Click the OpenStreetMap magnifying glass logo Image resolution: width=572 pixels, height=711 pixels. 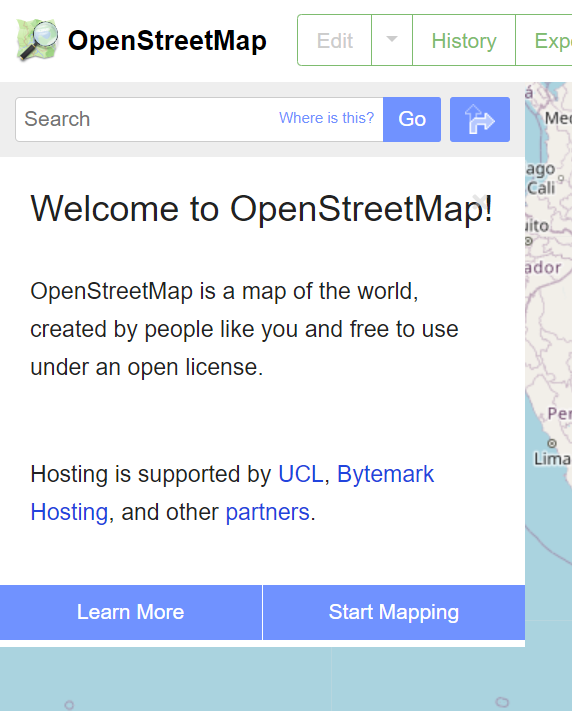coord(37,40)
